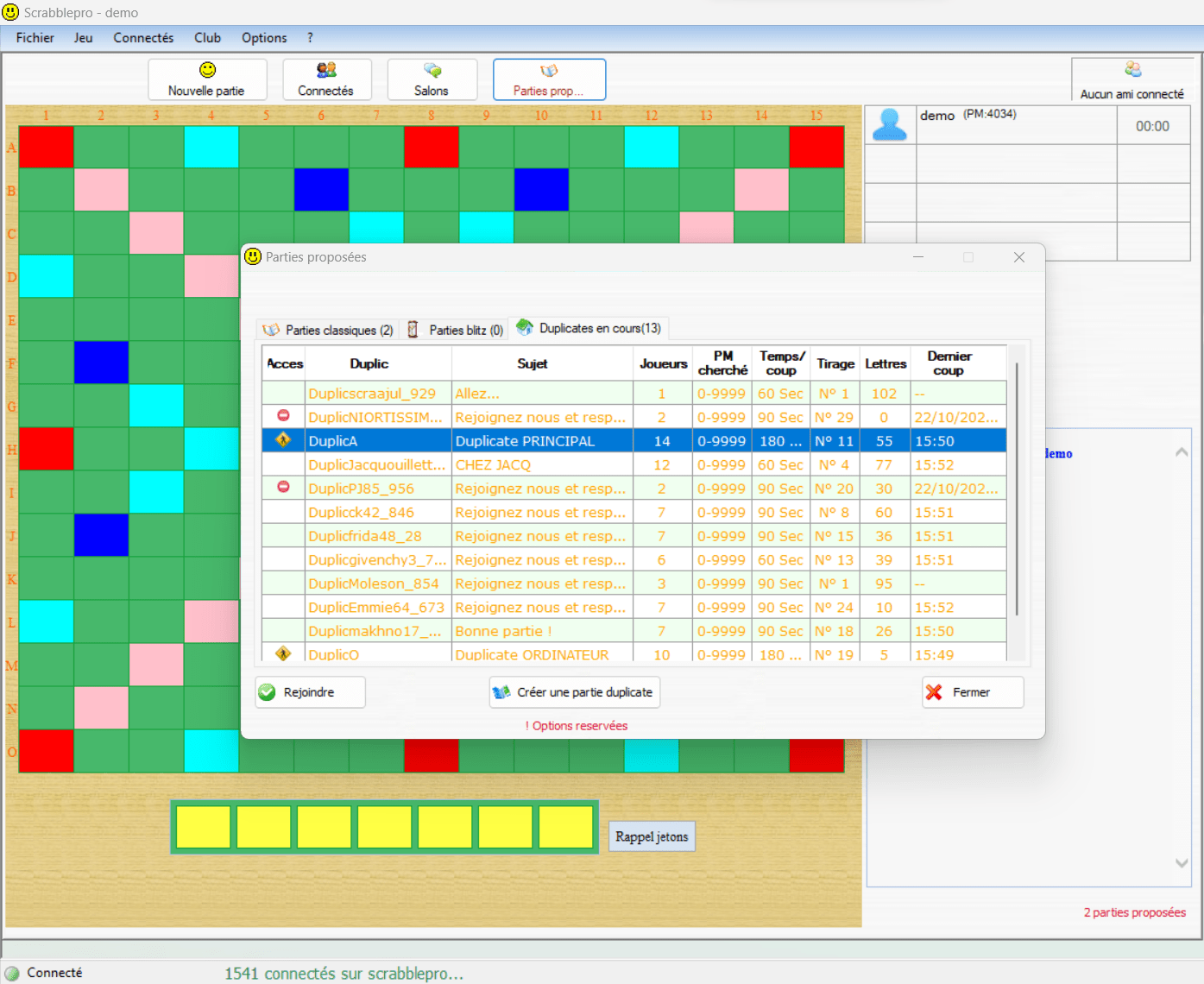Click the blue B6 board square

coord(321,190)
